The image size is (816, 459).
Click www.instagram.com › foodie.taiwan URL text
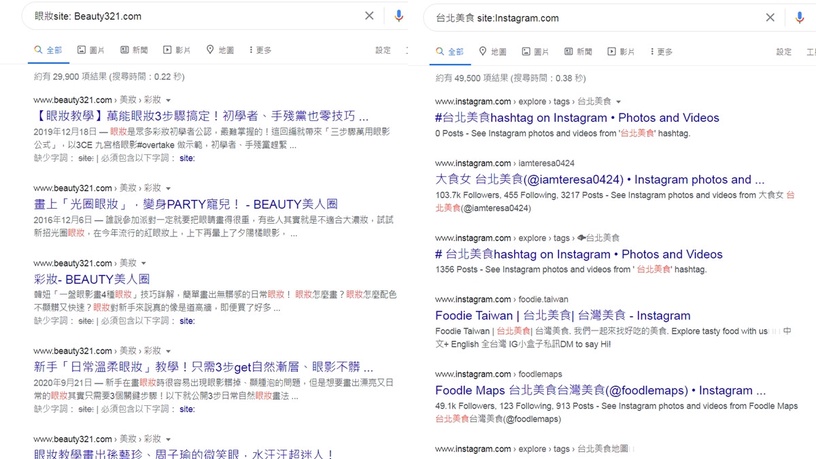pyautogui.click(x=502, y=299)
